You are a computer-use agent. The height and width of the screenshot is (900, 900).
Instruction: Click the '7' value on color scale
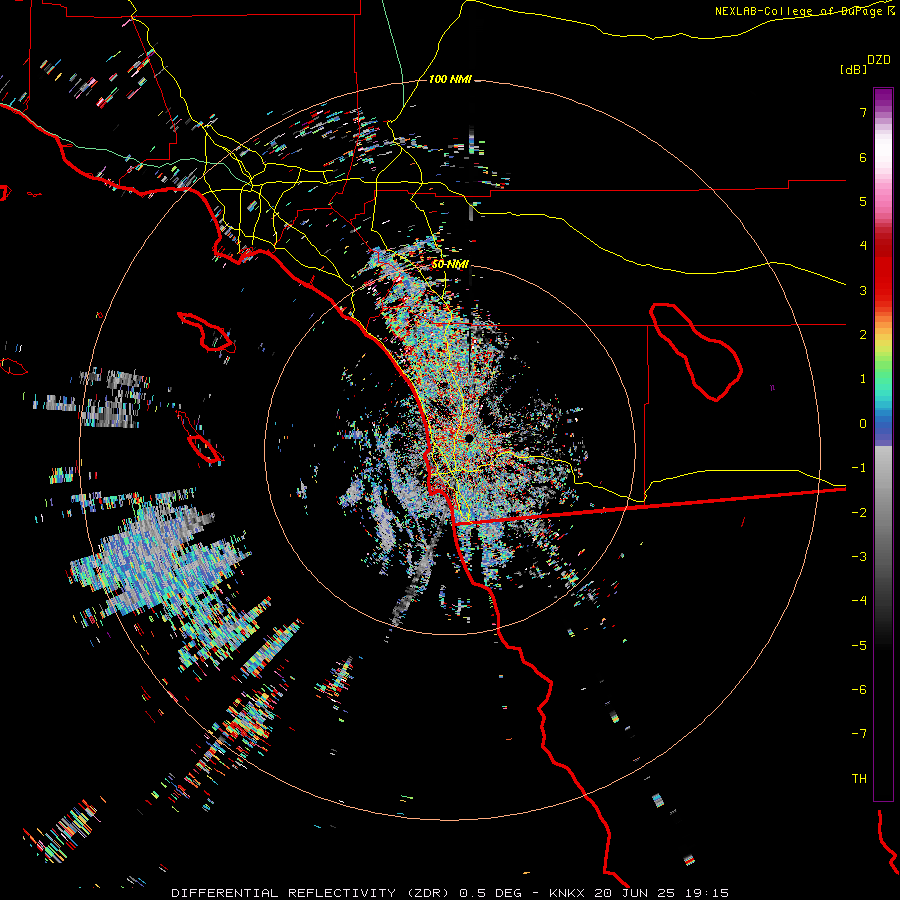(863, 112)
